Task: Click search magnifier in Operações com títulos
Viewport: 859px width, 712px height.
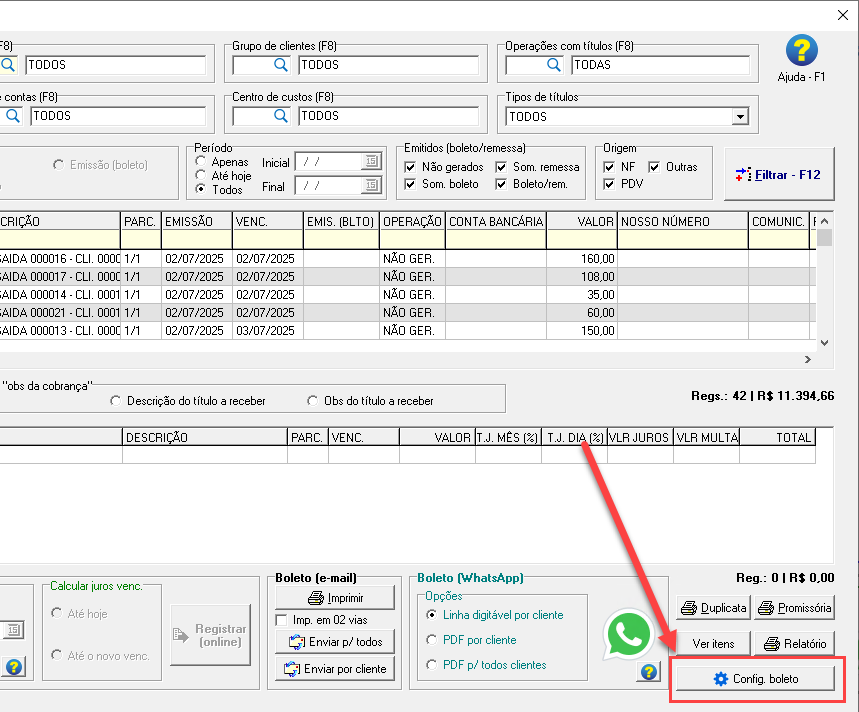Action: click(554, 65)
